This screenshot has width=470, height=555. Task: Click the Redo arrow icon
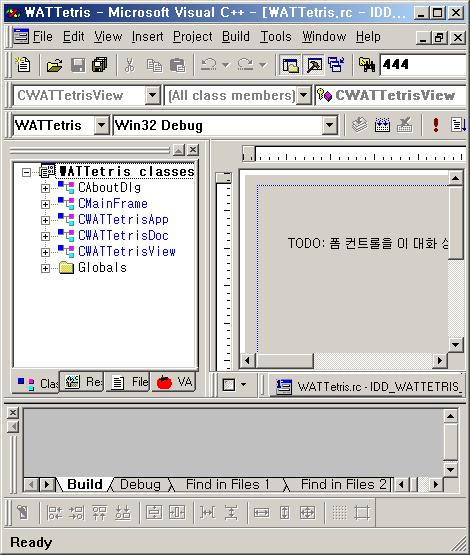point(245,65)
